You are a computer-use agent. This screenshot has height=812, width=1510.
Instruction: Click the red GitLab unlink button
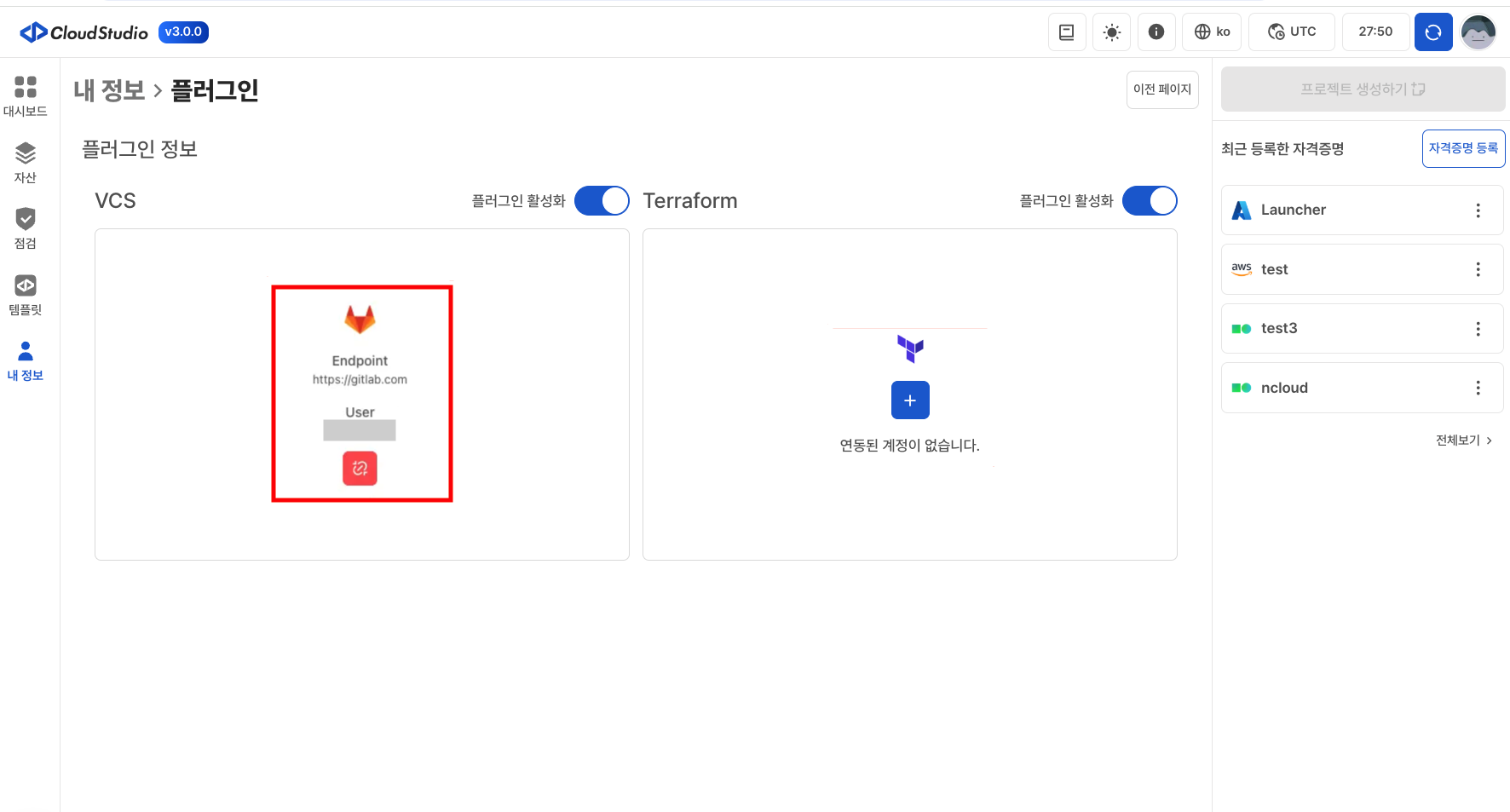(360, 468)
